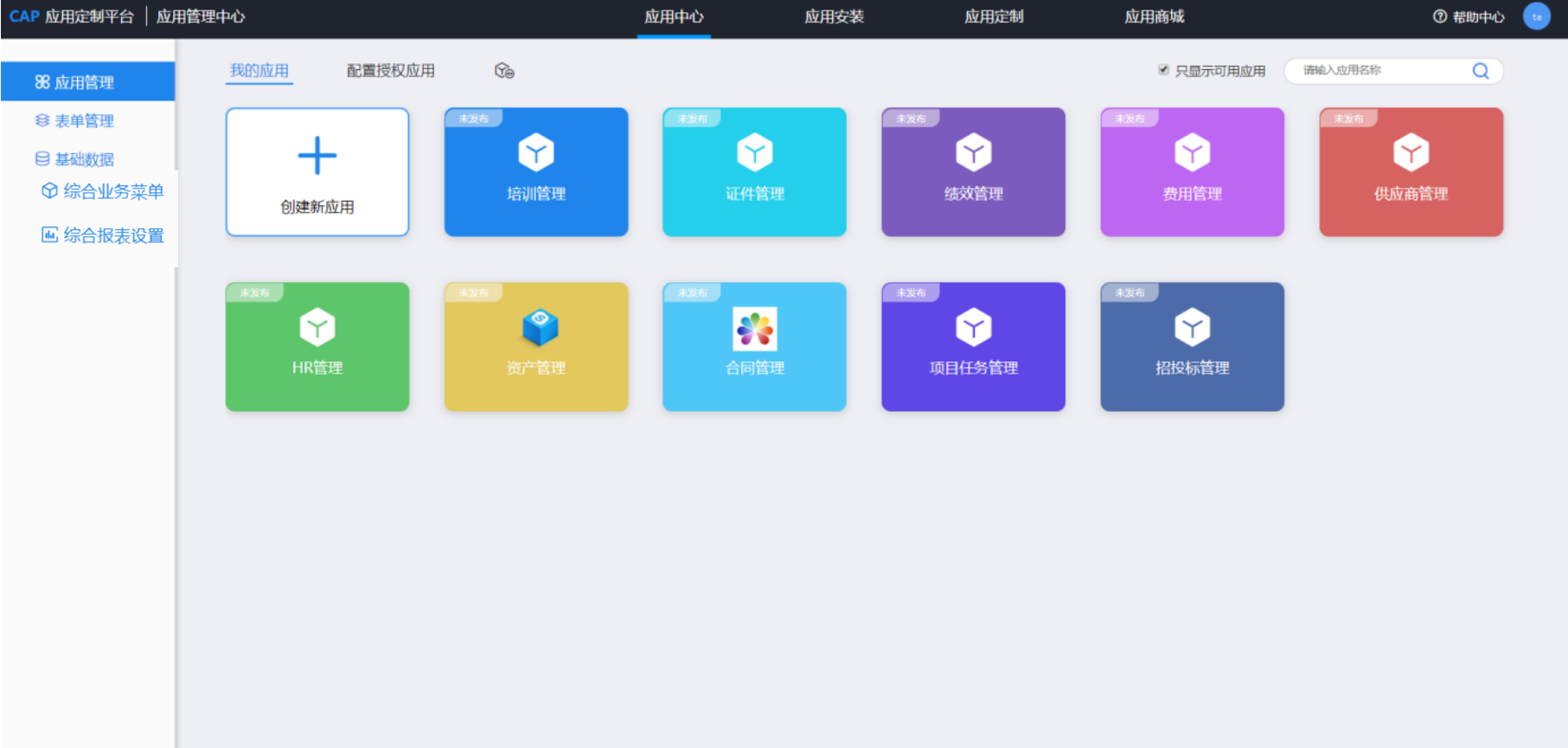
Task: Click the 绩效管理 card label
Action: pos(974,194)
